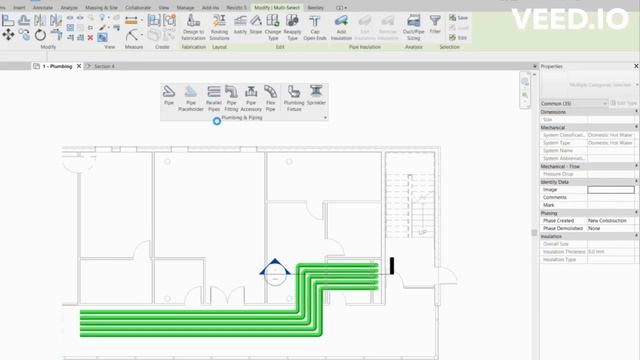The height and width of the screenshot is (360, 640).
Task: Open the Massing & Site ribbon tab
Action: click(x=101, y=7)
